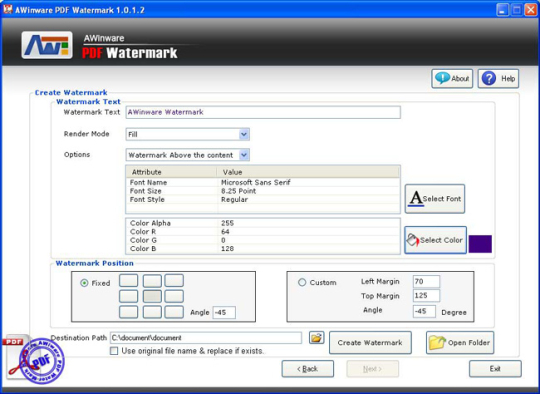Image resolution: width=540 pixels, height=394 pixels.
Task: Choose top-right fixed position box
Action: coord(174,281)
